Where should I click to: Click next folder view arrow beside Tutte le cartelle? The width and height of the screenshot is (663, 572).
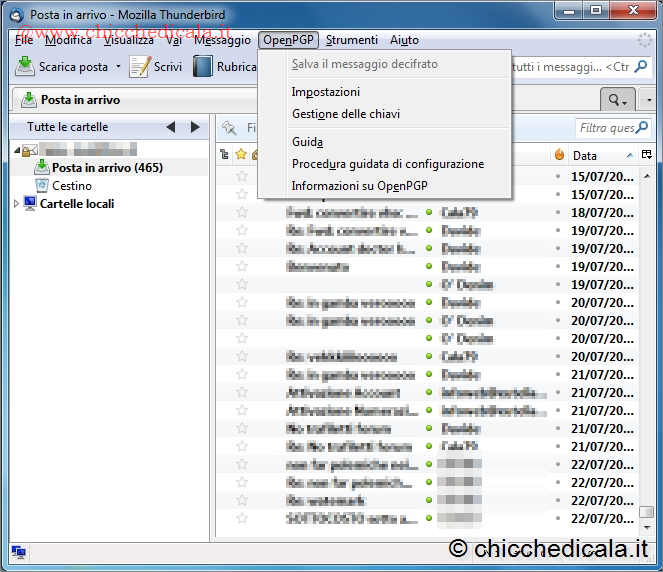(195, 127)
